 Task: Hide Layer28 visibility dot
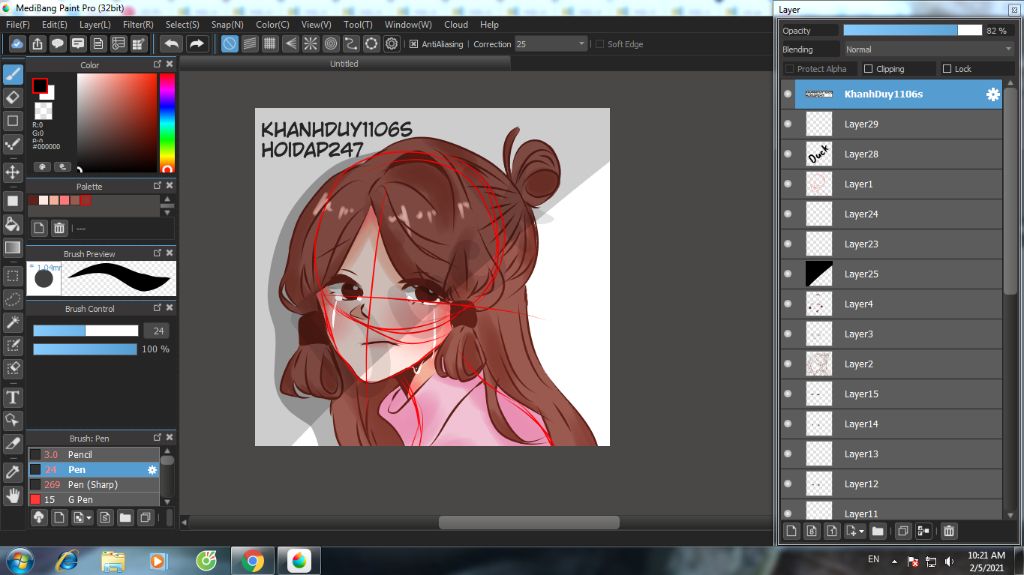[x=788, y=154]
